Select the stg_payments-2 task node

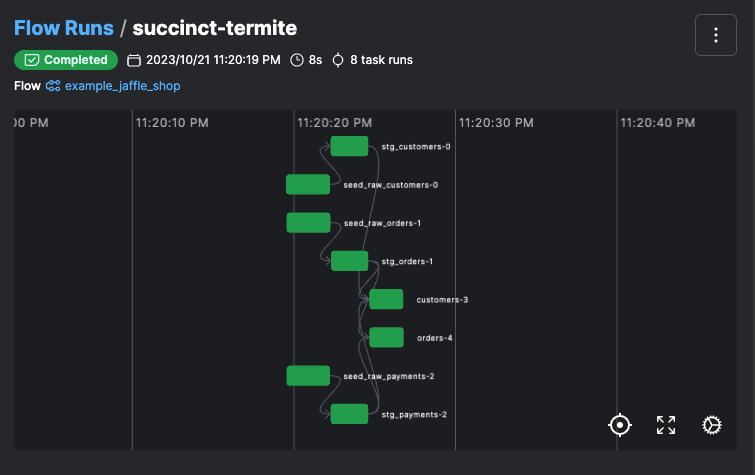[x=349, y=414]
